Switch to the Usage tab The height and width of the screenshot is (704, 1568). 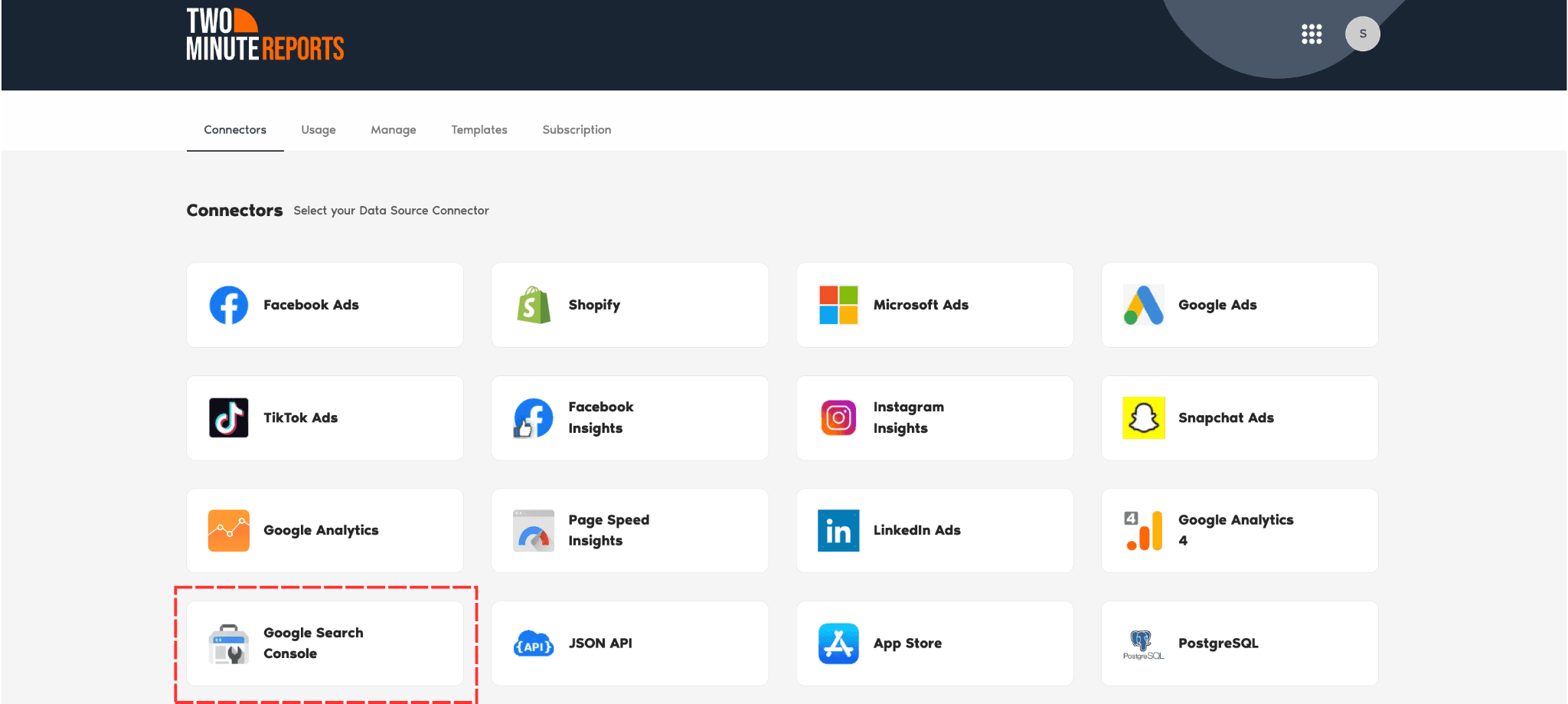point(318,129)
